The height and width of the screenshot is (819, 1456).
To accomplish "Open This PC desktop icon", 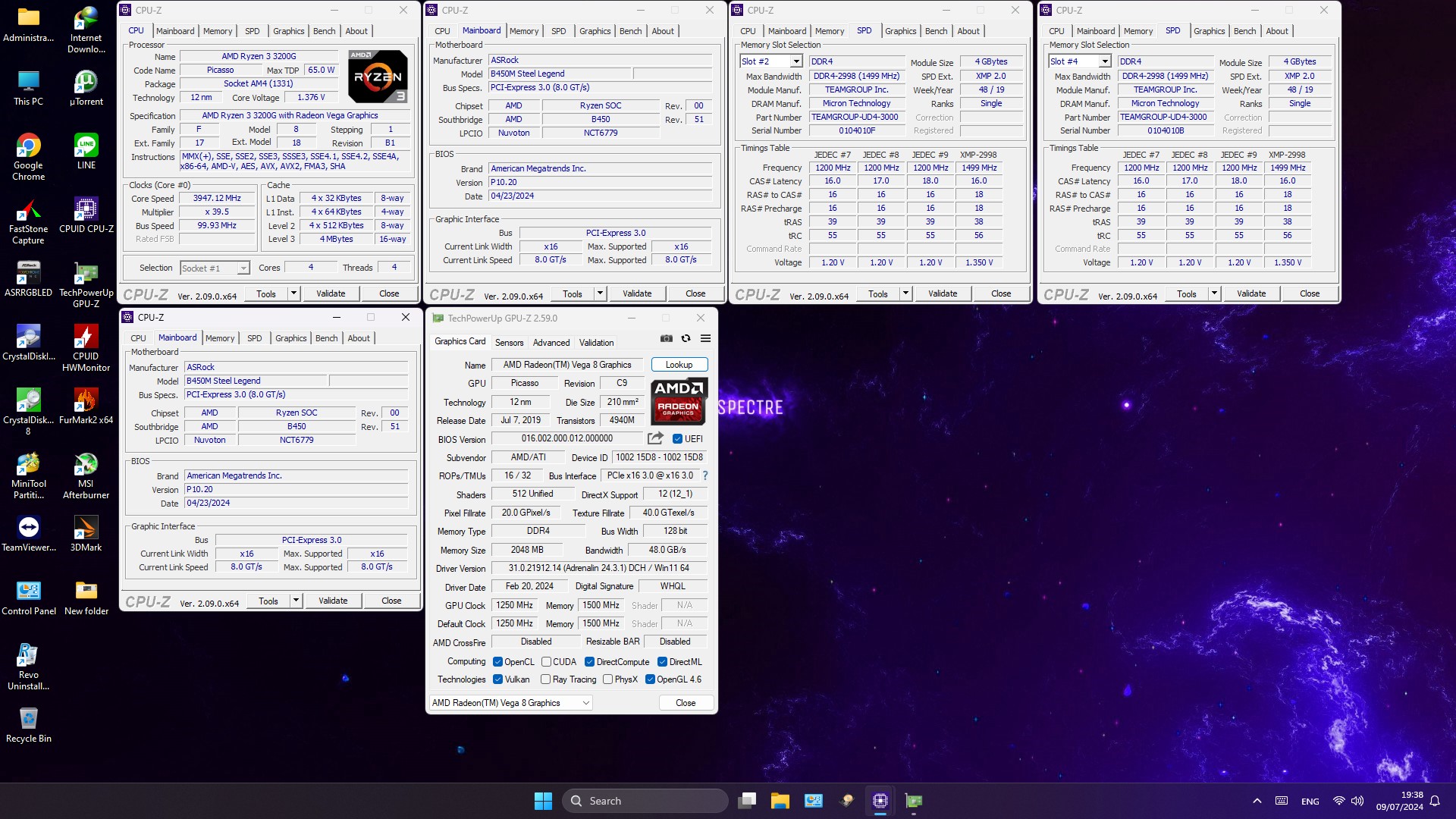I will [x=29, y=88].
